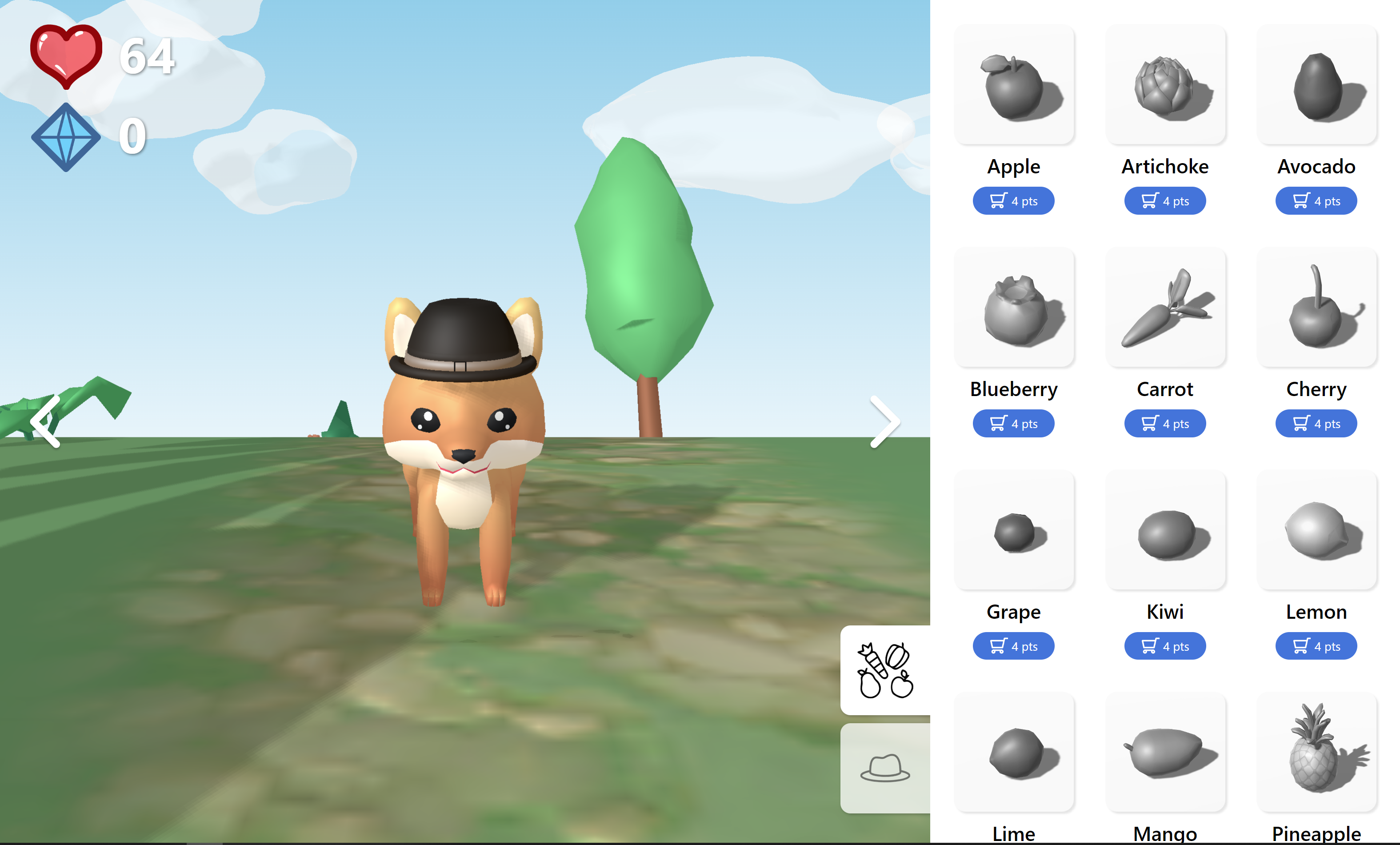Viewport: 1400px width, 845px height.
Task: Select the Mango item thumbnail
Action: coord(1165,753)
